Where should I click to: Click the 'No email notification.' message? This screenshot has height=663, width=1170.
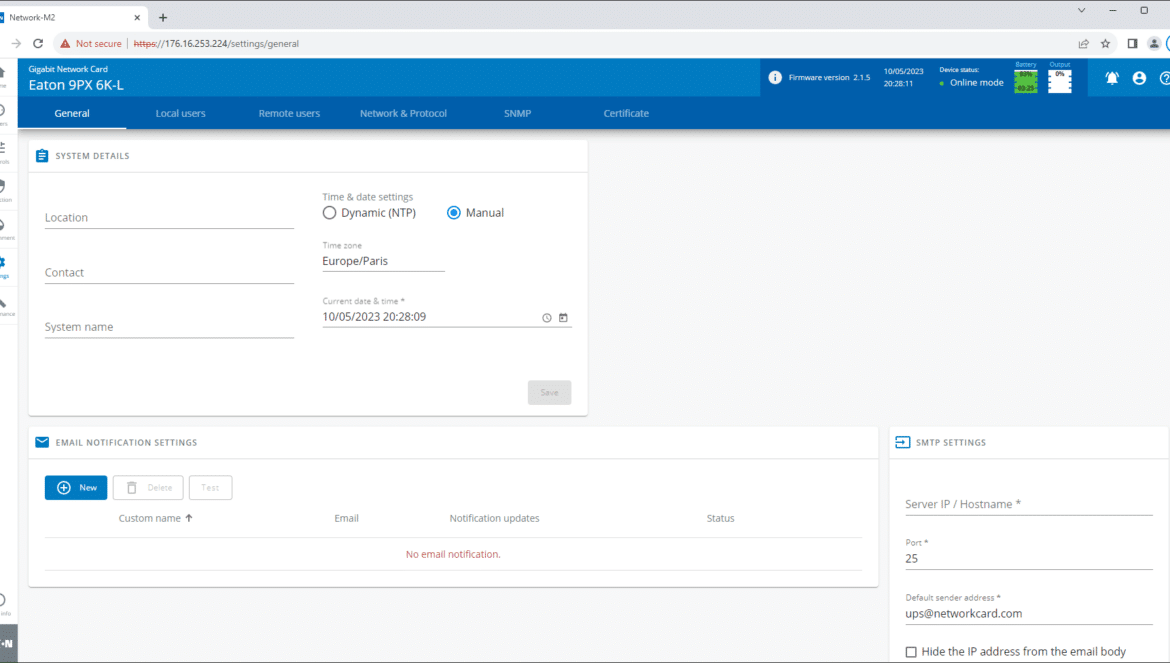[453, 554]
